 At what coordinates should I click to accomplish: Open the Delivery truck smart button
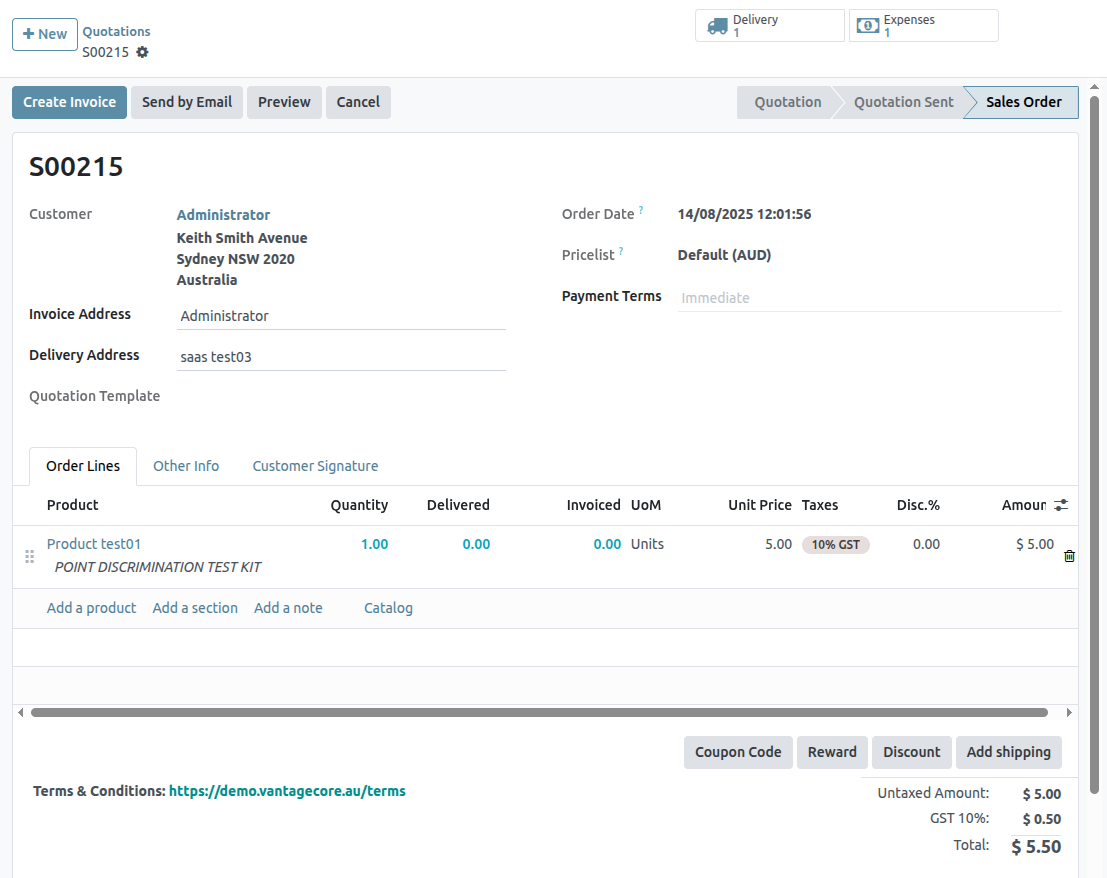[769, 26]
